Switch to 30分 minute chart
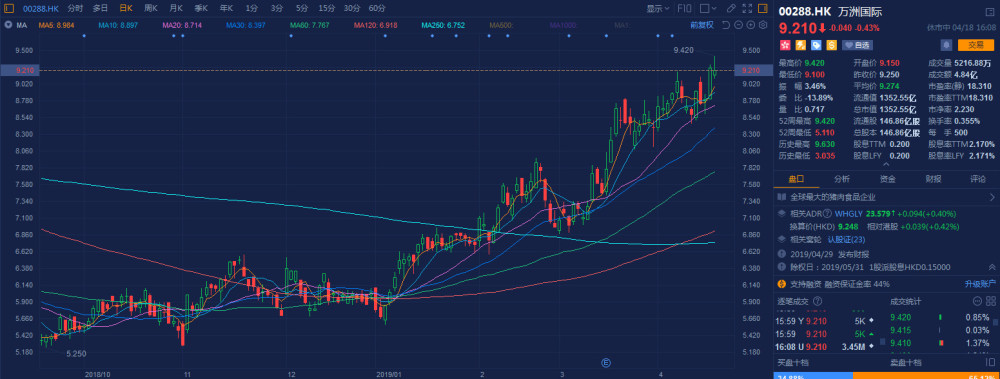 point(352,8)
